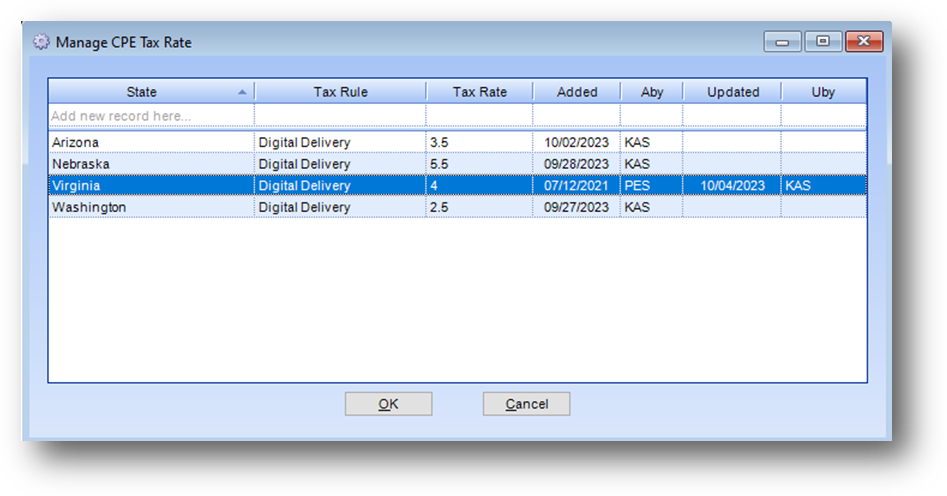Click Nebraska's Digital Delivery tax rule
Screen dimensions: 947x496
click(340, 164)
